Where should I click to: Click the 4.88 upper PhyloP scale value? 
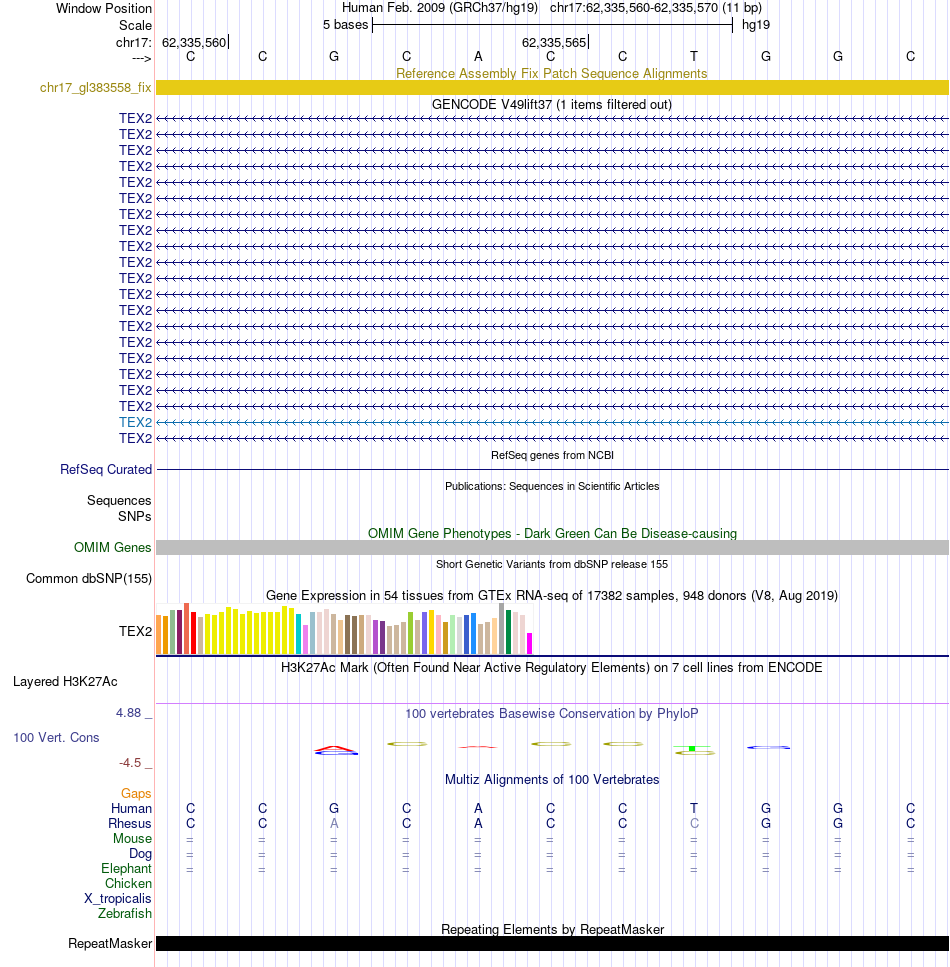click(x=128, y=713)
